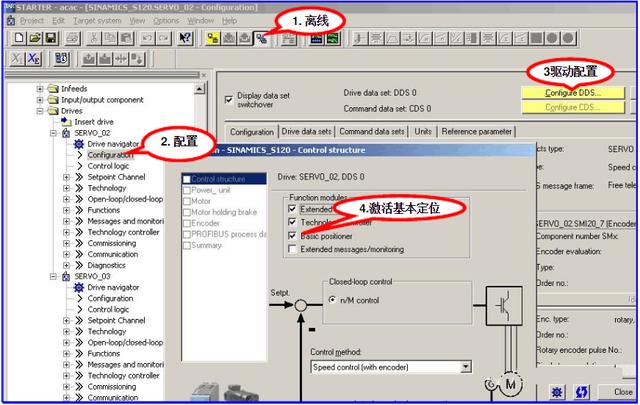The width and height of the screenshot is (640, 405).
Task: Select Configuration under SERVO_03 in tree
Action: (109, 298)
